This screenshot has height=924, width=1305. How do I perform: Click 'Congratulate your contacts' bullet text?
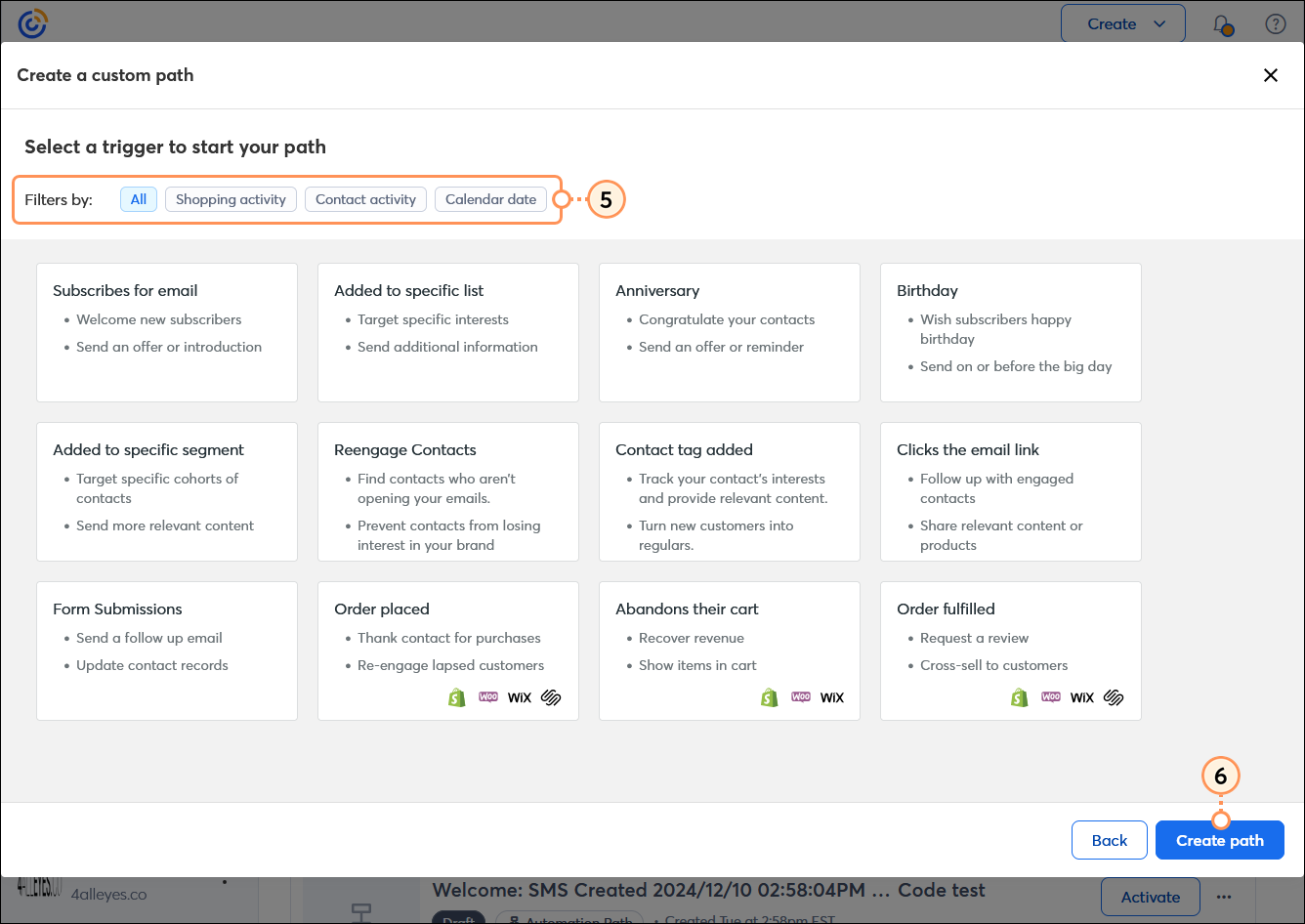pos(727,319)
